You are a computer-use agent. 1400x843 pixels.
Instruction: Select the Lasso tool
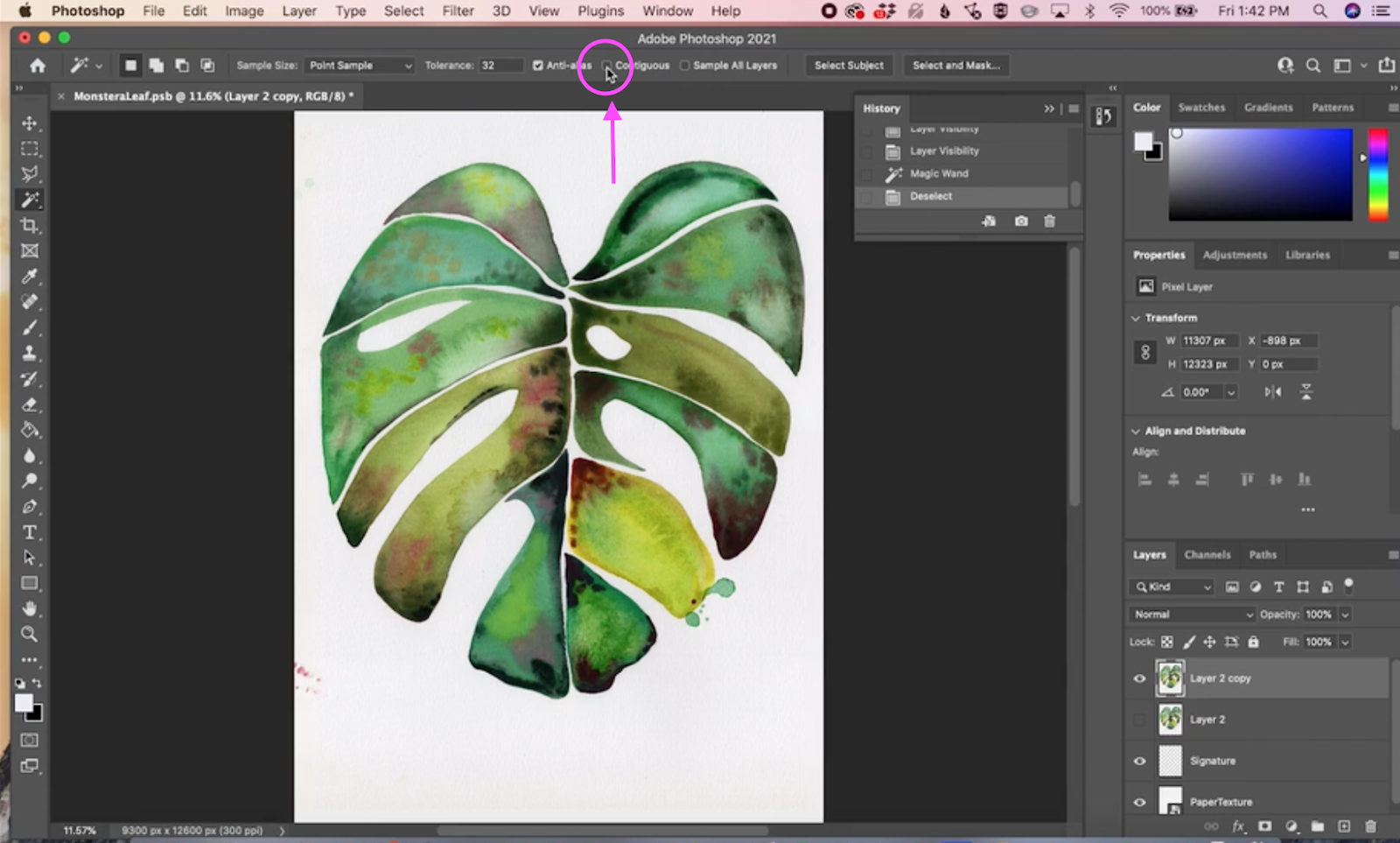pos(30,174)
